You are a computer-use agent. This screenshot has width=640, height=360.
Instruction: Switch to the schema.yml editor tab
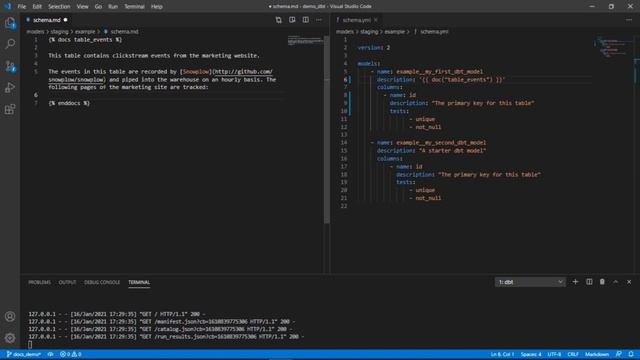(356, 20)
